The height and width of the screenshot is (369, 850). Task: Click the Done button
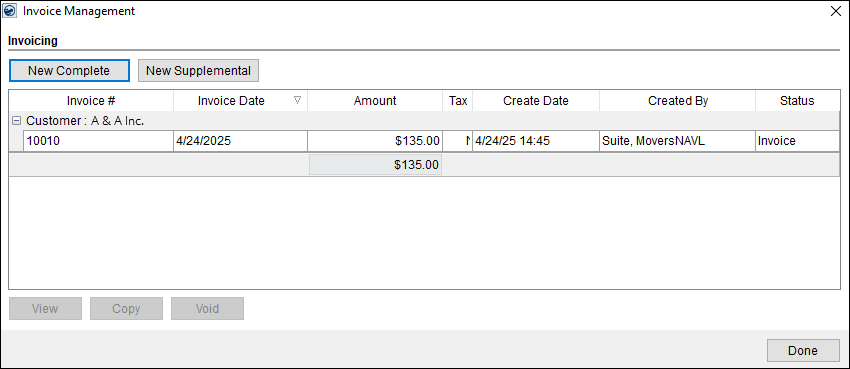[803, 351]
